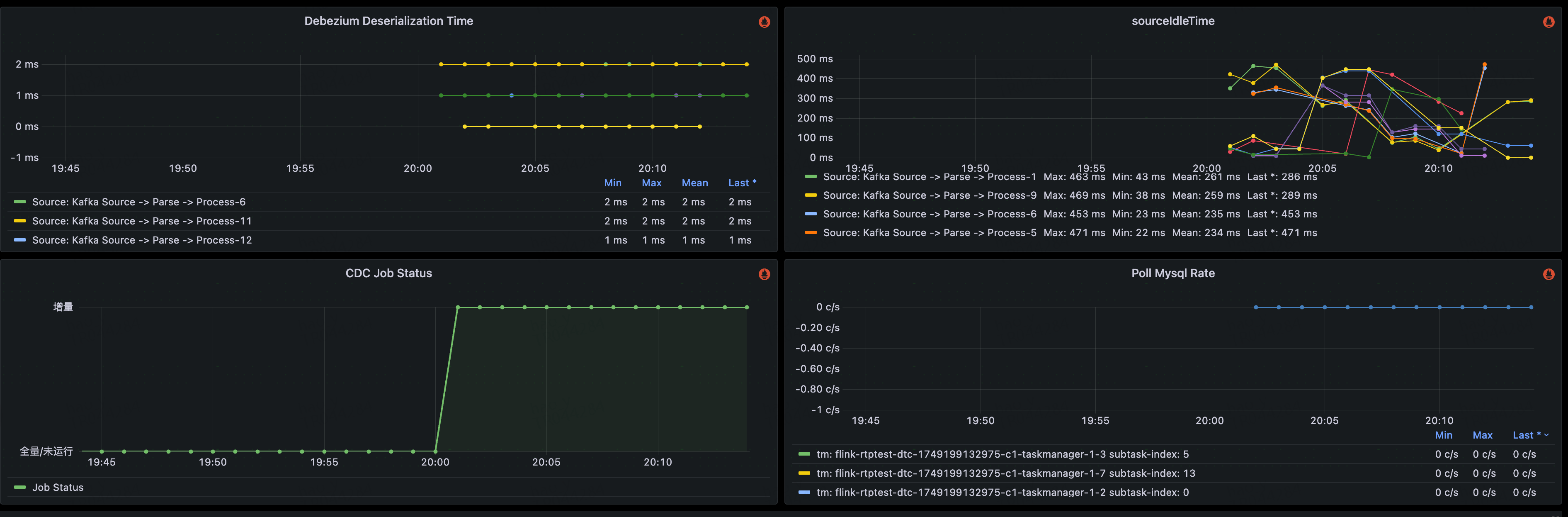Click Prometheus icon on Poll Mysql Rate panel
Image resolution: width=1568 pixels, height=517 pixels.
click(x=1549, y=274)
